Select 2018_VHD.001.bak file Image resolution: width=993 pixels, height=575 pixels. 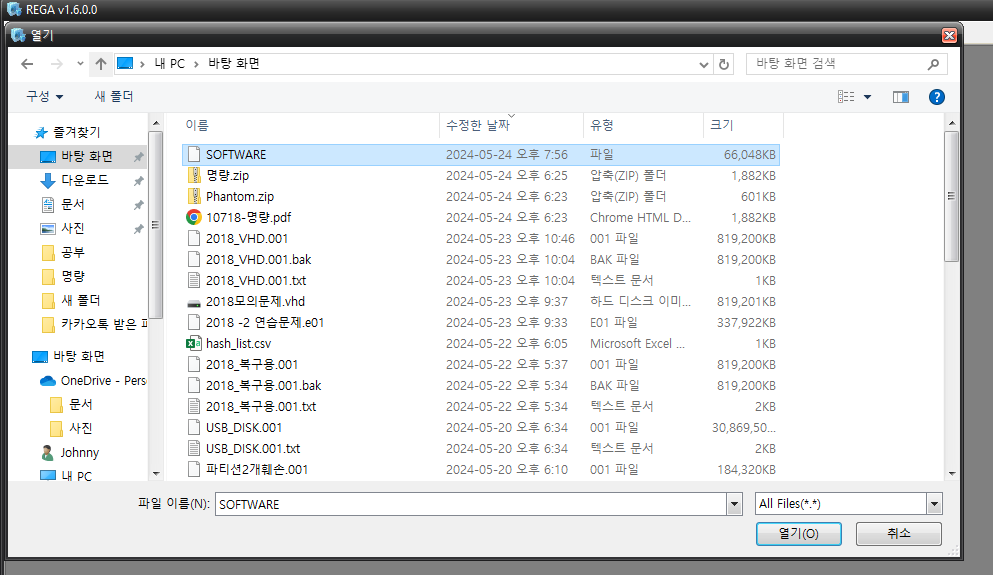point(258,260)
